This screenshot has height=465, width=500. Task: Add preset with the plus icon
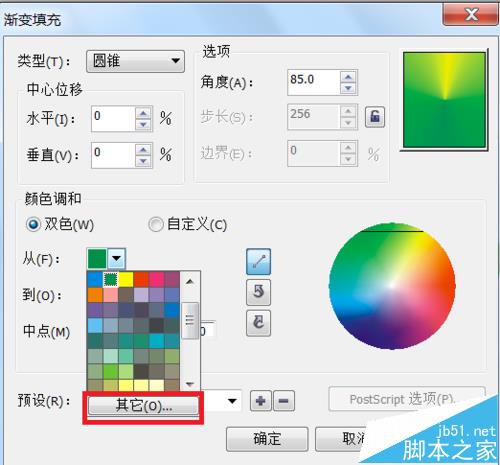coord(261,400)
